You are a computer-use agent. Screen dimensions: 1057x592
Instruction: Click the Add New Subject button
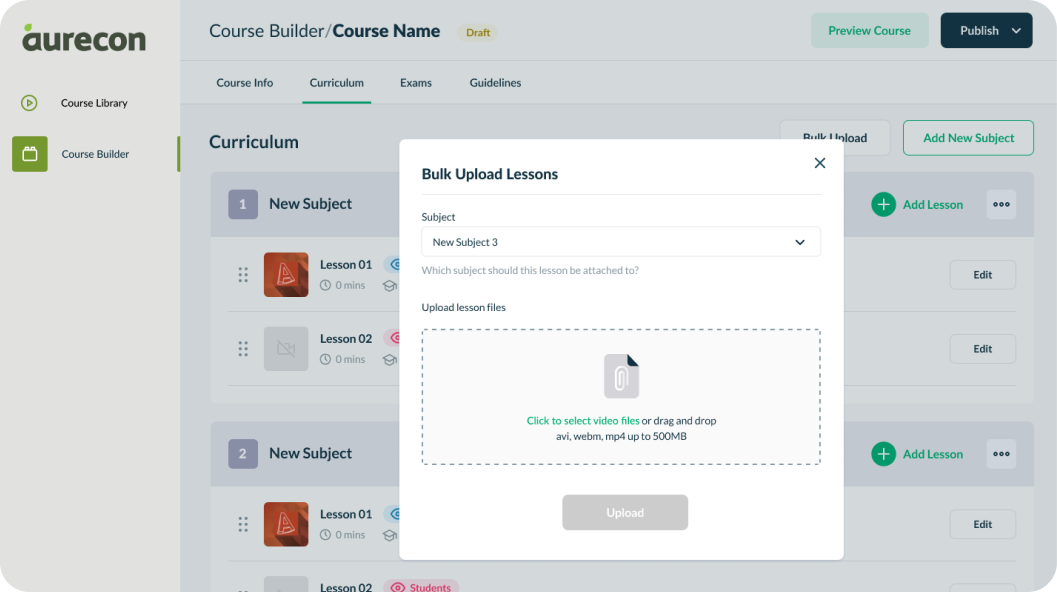[968, 138]
